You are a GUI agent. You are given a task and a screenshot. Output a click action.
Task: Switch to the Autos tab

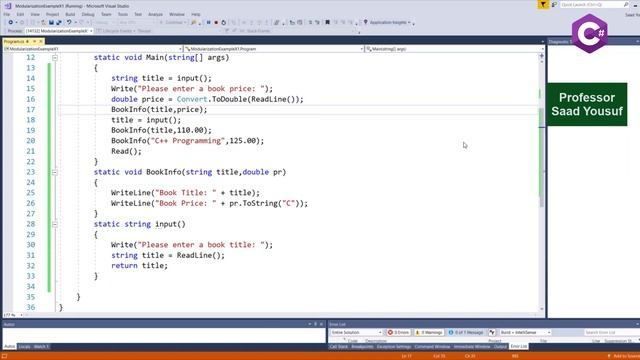pos(9,347)
